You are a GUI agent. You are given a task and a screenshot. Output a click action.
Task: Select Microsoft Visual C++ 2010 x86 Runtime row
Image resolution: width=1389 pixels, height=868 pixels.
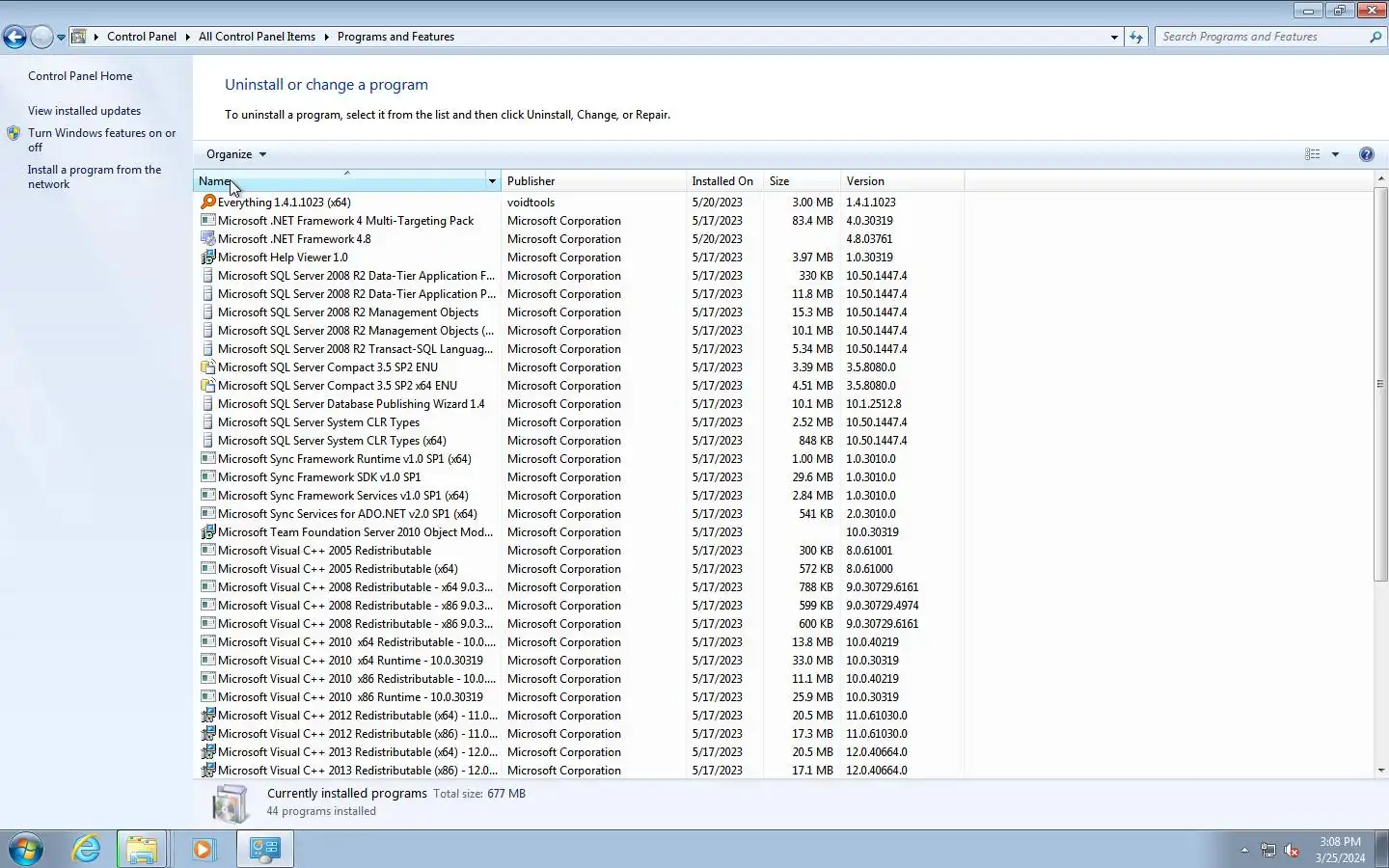579,697
